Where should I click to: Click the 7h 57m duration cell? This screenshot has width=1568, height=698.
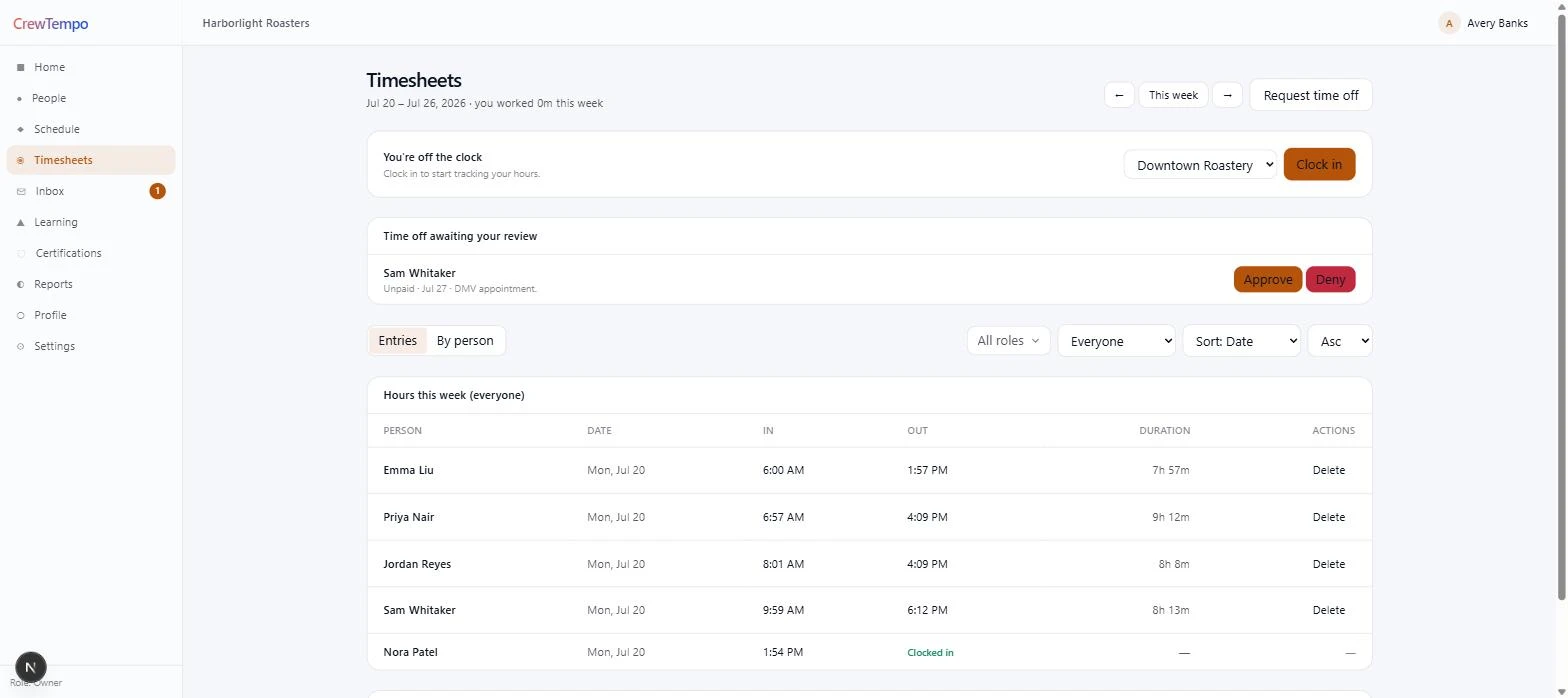point(1170,470)
